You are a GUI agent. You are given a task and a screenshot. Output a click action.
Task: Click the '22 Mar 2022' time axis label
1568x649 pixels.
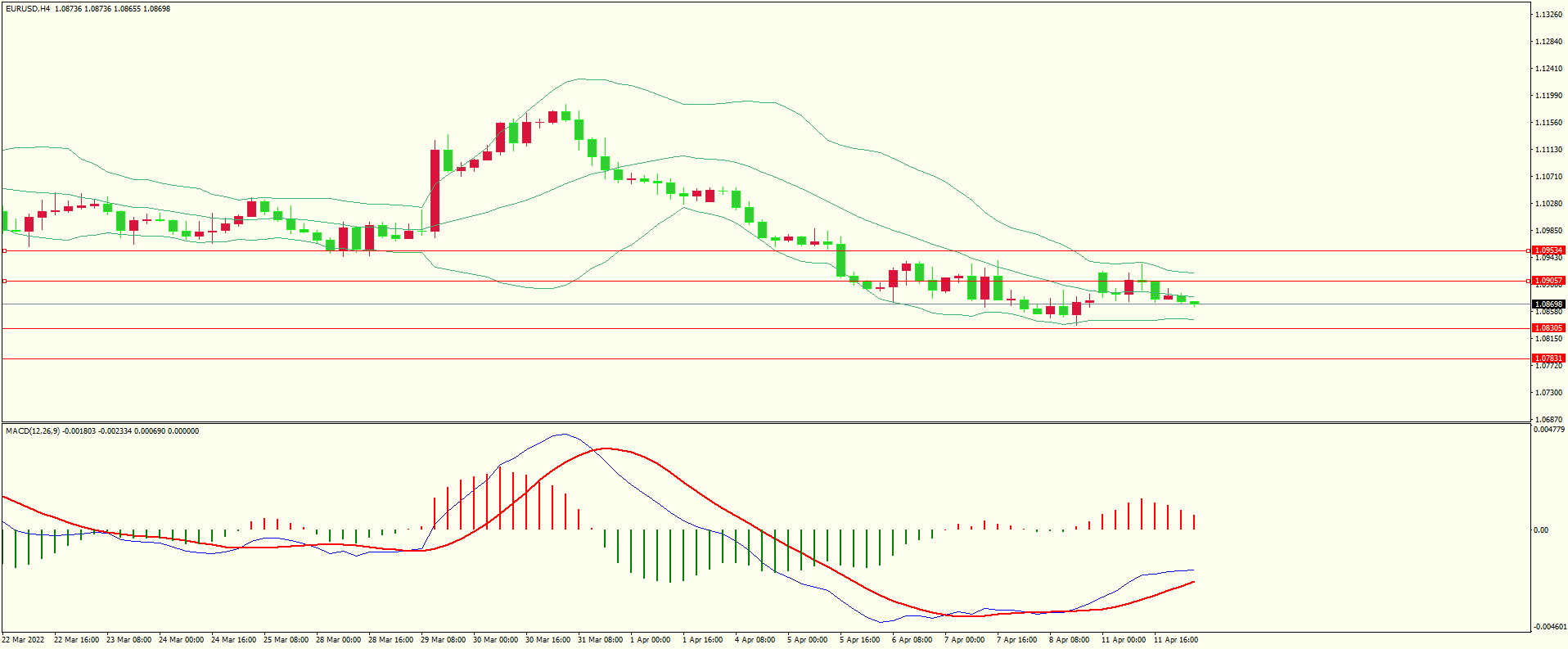point(24,640)
